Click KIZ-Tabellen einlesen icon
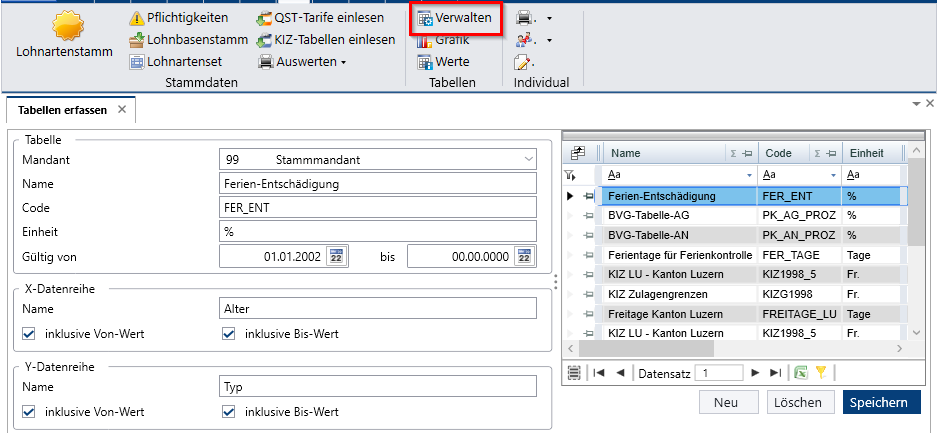The width and height of the screenshot is (941, 433). pos(264,40)
